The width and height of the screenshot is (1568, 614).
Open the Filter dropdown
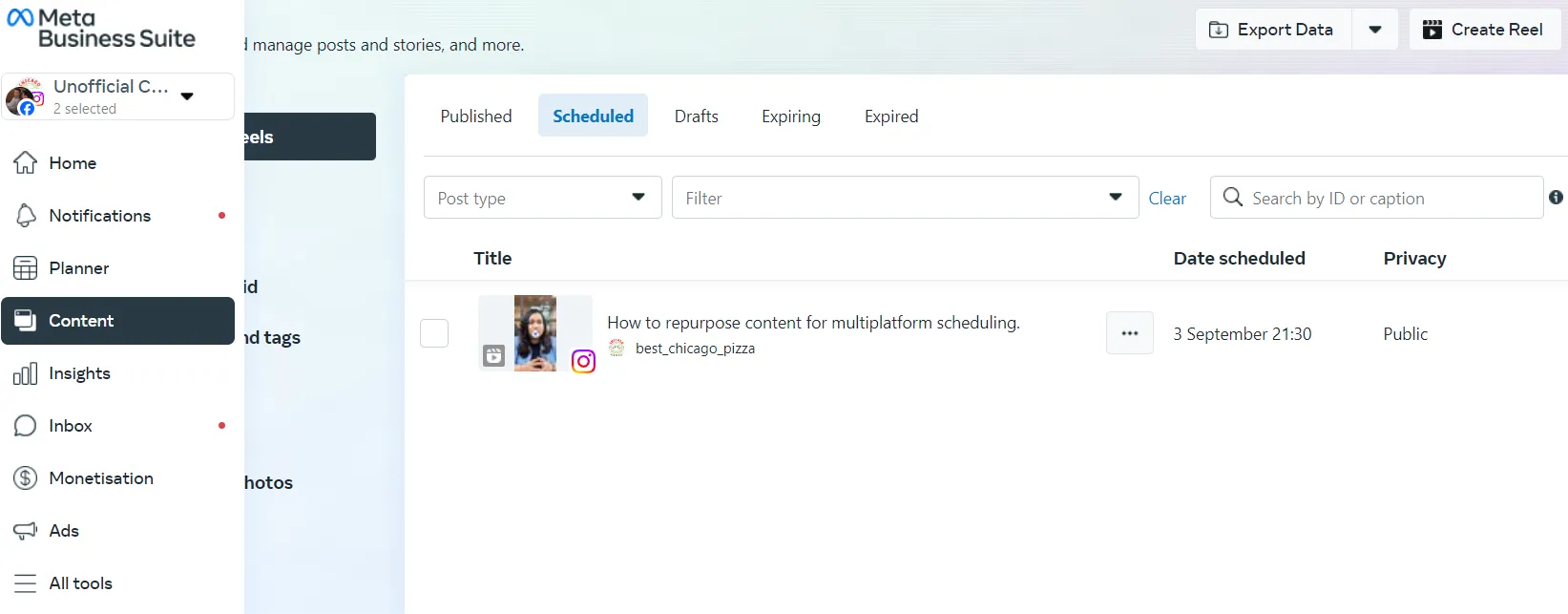(x=905, y=198)
